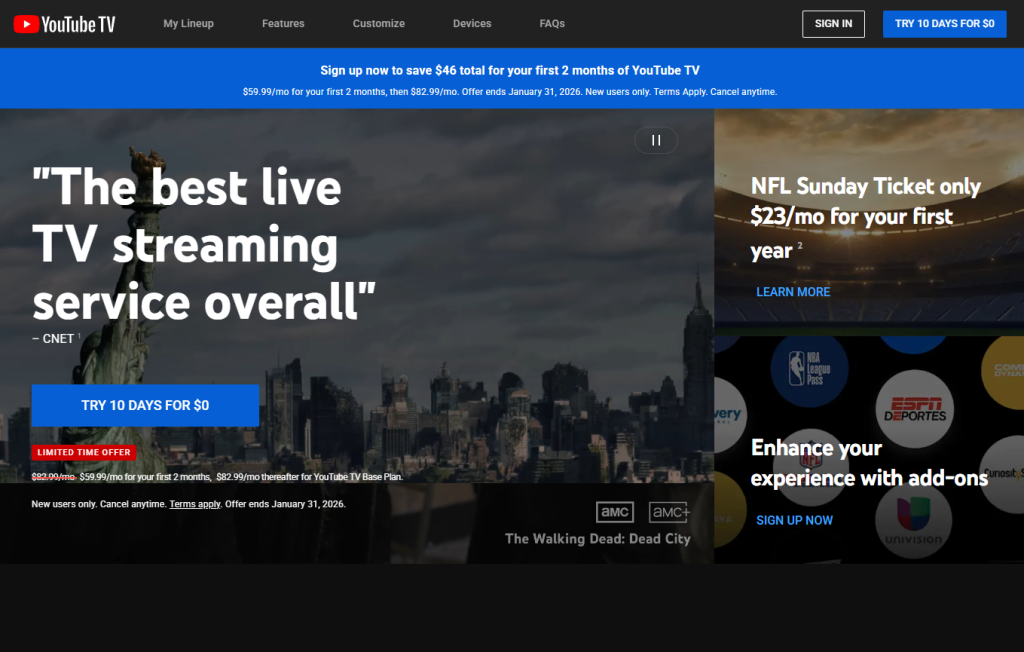1024x652 pixels.
Task: Pause the hero background video
Action: point(656,140)
